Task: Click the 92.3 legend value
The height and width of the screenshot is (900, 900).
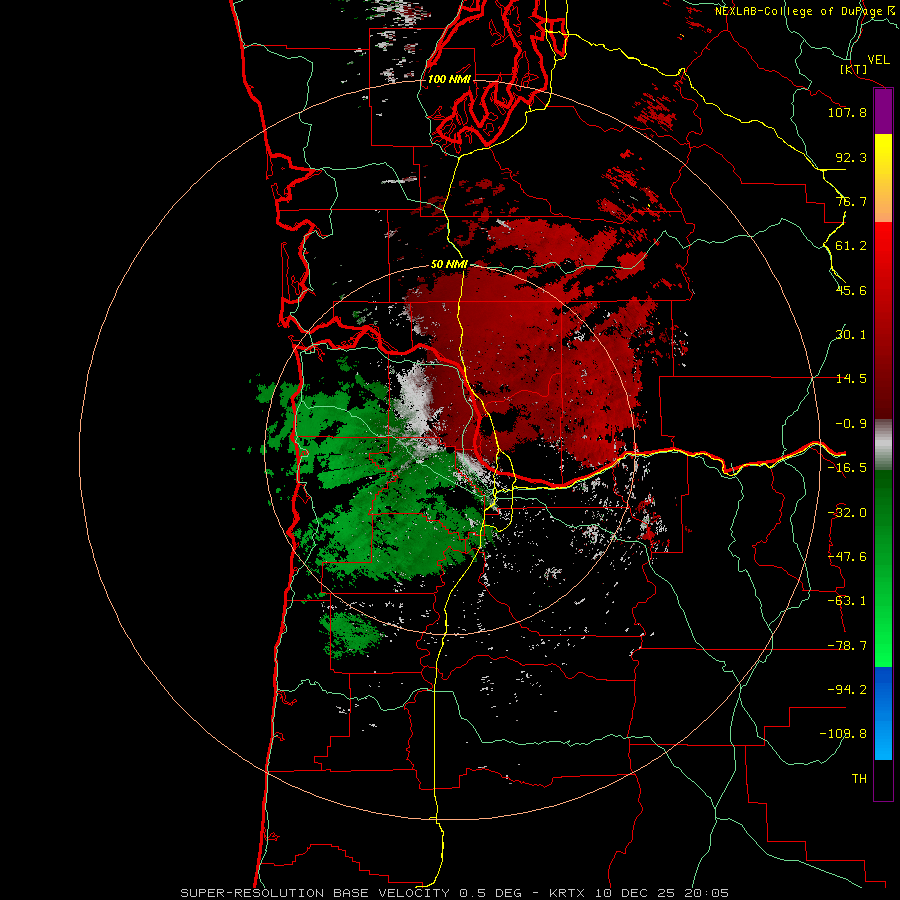Action: point(851,157)
